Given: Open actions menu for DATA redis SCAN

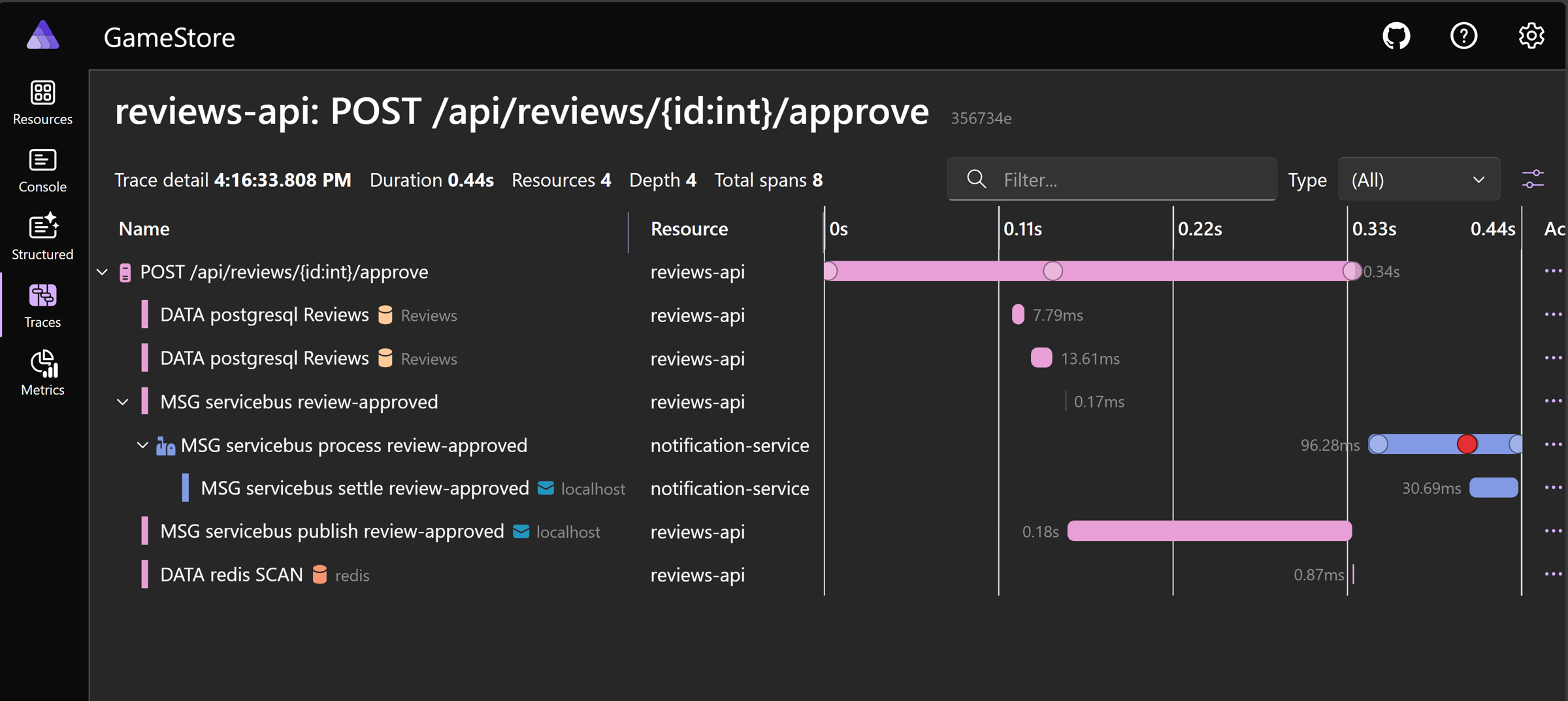Looking at the screenshot, I should pyautogui.click(x=1552, y=574).
